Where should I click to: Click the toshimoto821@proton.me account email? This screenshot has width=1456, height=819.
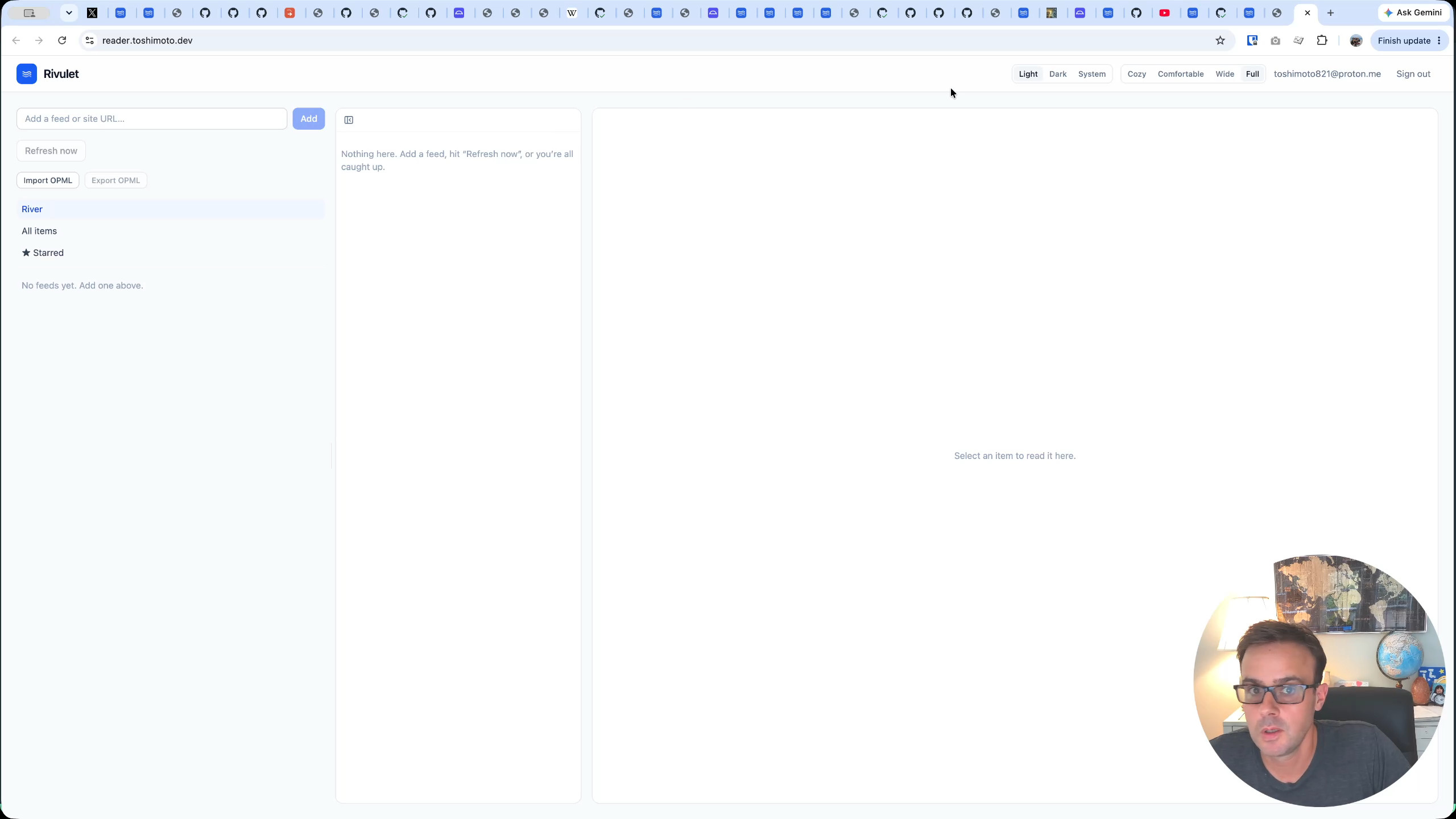coord(1327,74)
